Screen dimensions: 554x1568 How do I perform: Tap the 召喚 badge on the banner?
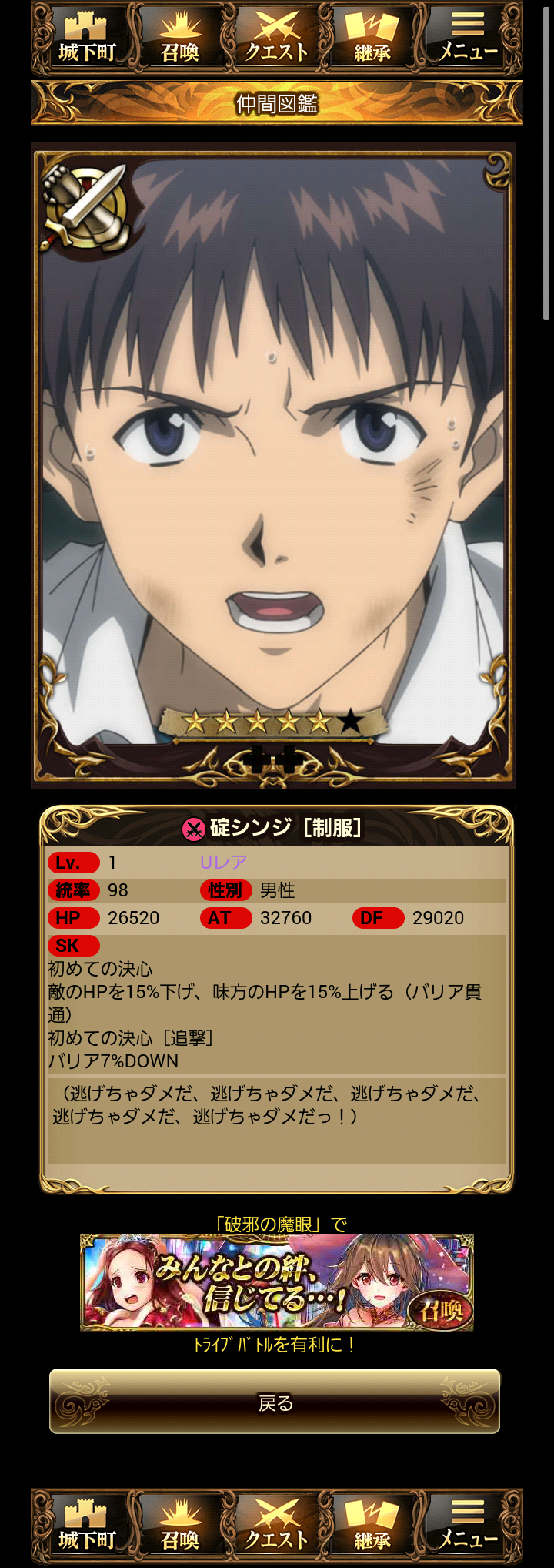click(x=441, y=1308)
